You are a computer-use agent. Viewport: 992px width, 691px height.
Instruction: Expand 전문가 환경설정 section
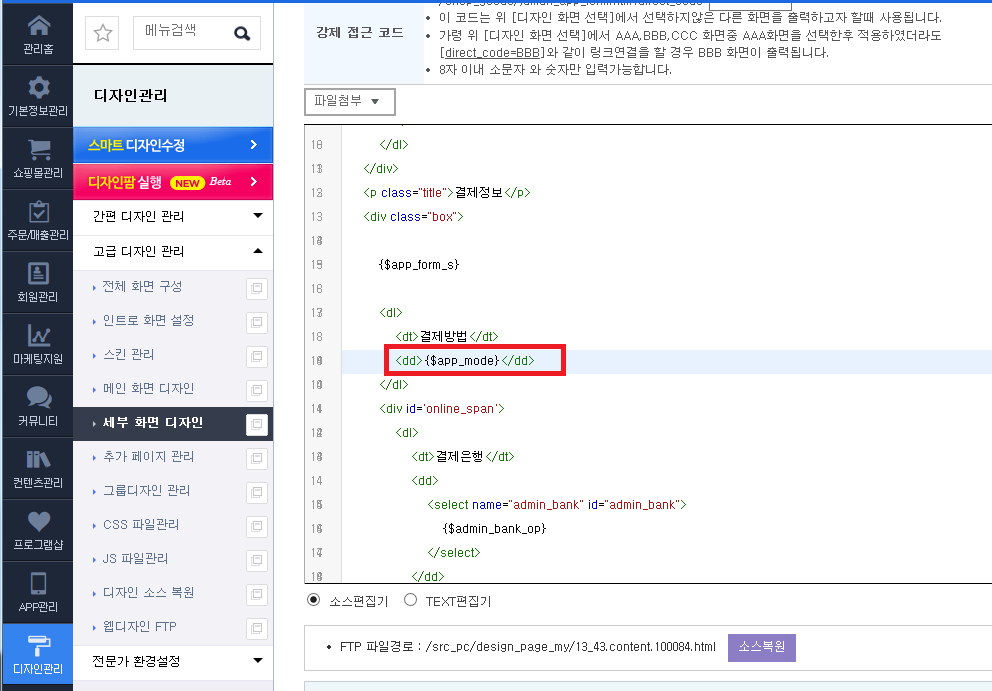coord(173,661)
